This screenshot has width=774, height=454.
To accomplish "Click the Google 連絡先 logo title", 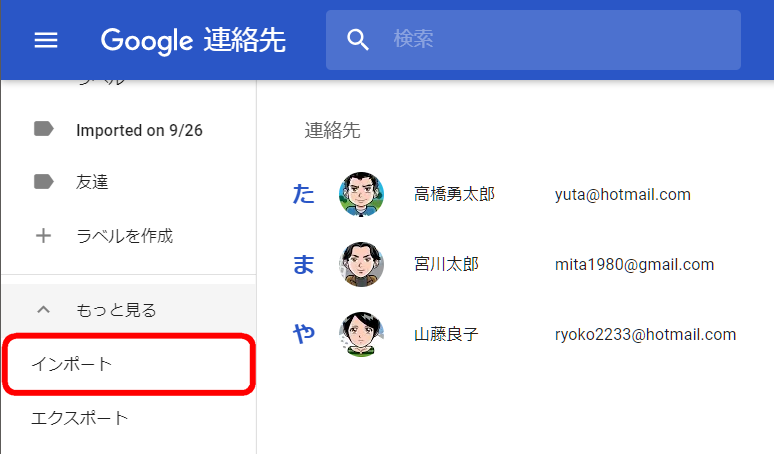I will coord(193,40).
